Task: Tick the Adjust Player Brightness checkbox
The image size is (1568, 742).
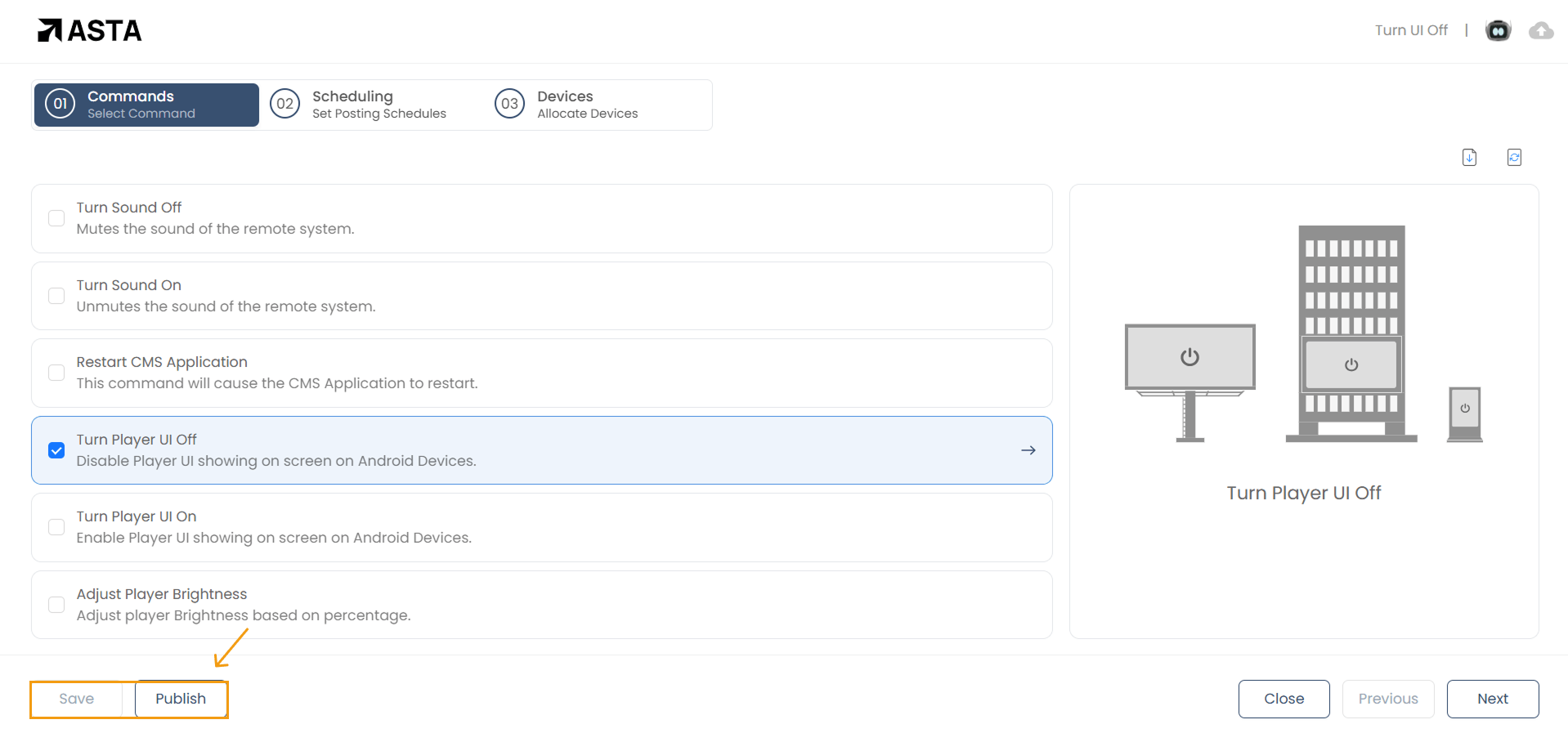Action: tap(56, 605)
